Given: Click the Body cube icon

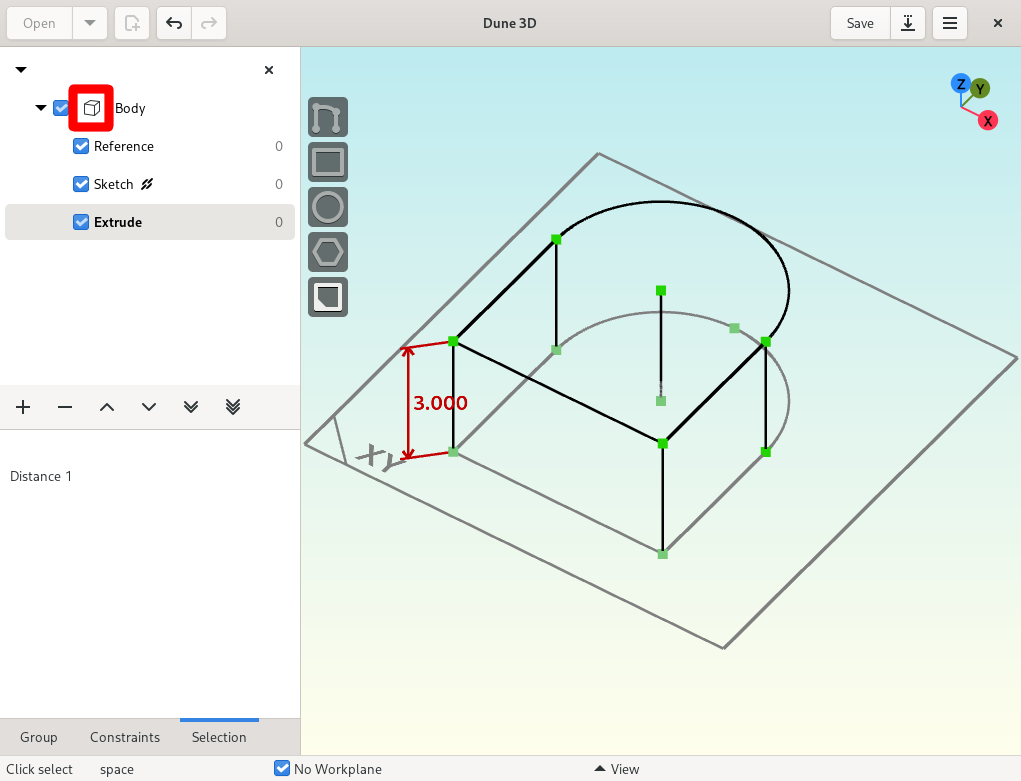Looking at the screenshot, I should (x=91, y=108).
